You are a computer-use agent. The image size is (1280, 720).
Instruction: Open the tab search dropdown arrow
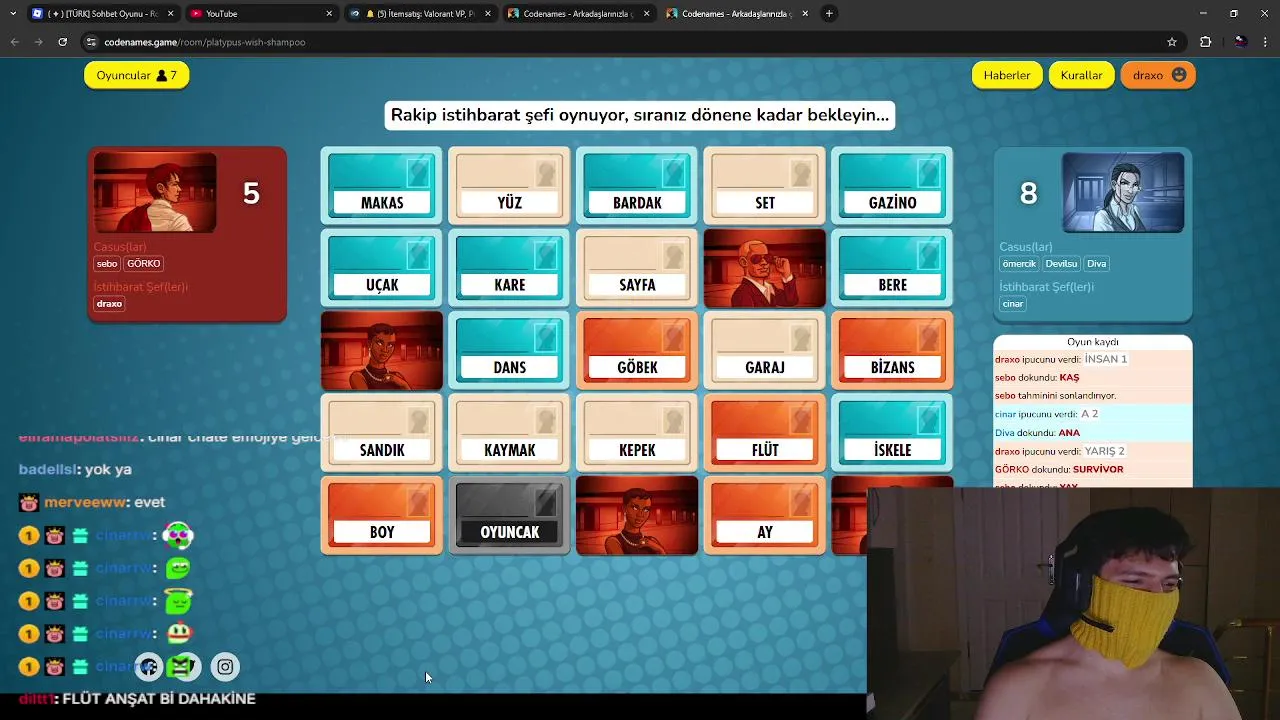12,14
